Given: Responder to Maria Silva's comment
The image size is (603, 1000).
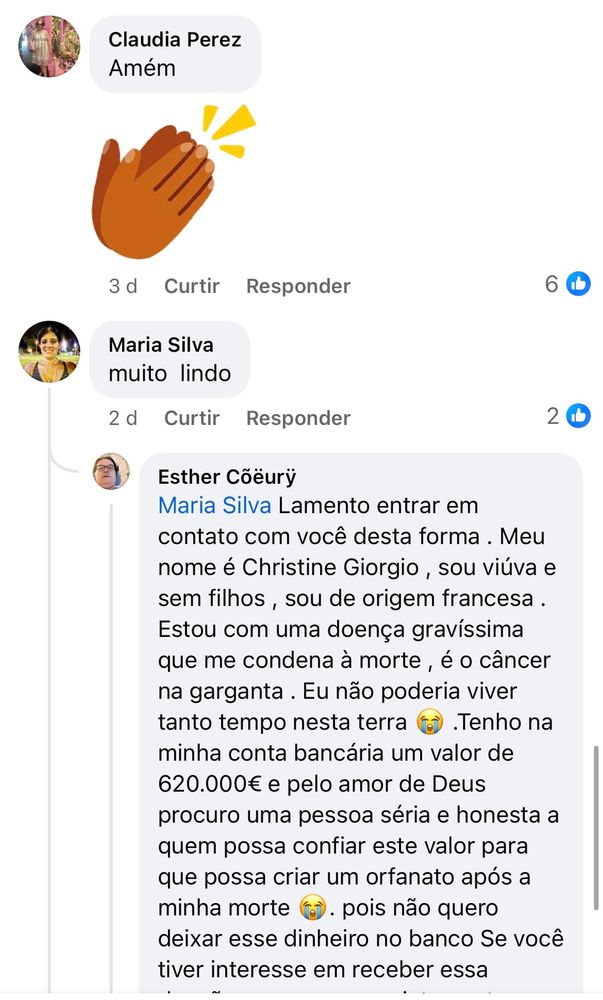Looking at the screenshot, I should click(x=298, y=418).
